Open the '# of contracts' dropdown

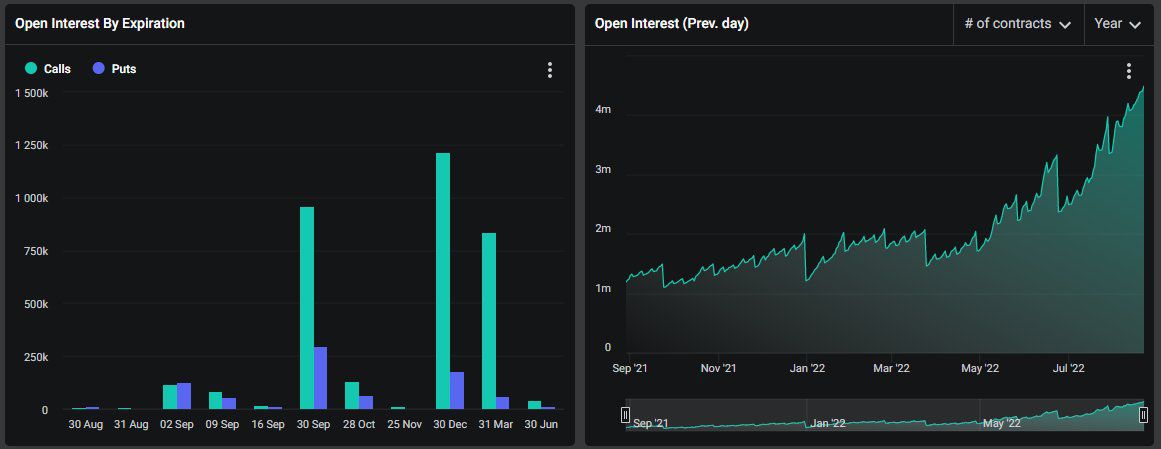tap(1017, 24)
